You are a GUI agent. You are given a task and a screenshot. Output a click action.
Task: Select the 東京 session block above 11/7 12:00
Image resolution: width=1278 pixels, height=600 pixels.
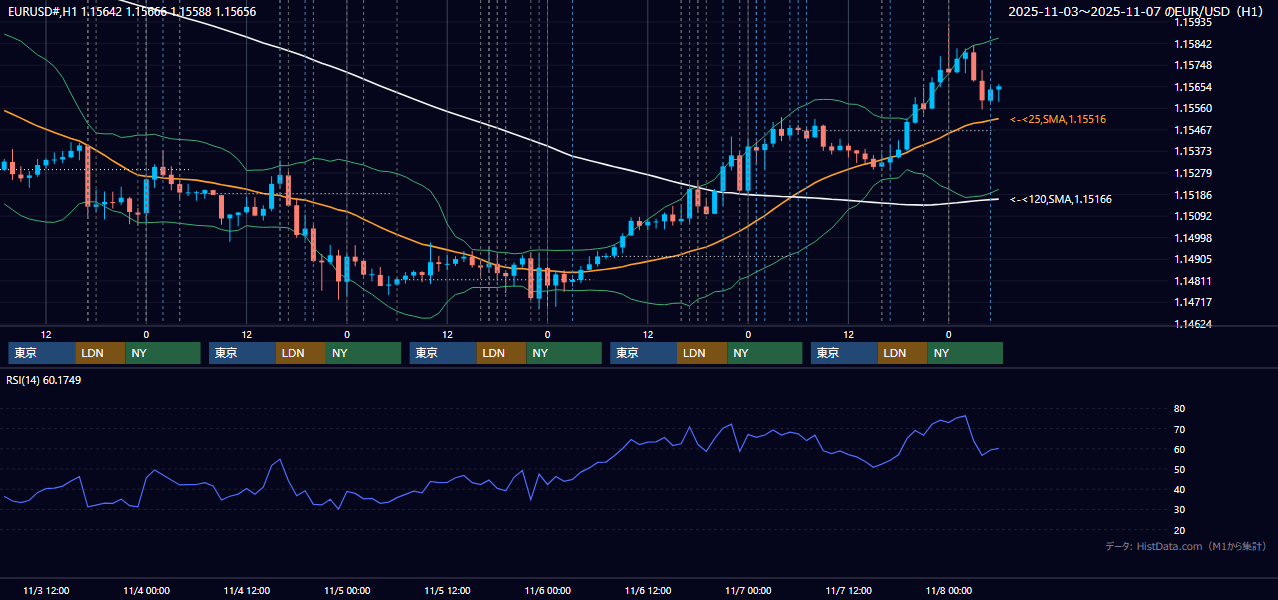click(844, 353)
